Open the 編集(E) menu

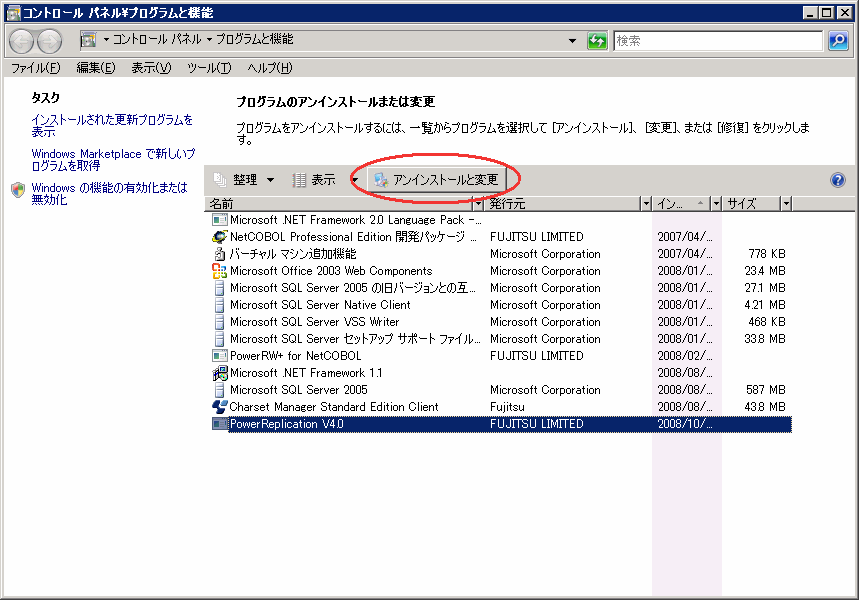pyautogui.click(x=96, y=68)
